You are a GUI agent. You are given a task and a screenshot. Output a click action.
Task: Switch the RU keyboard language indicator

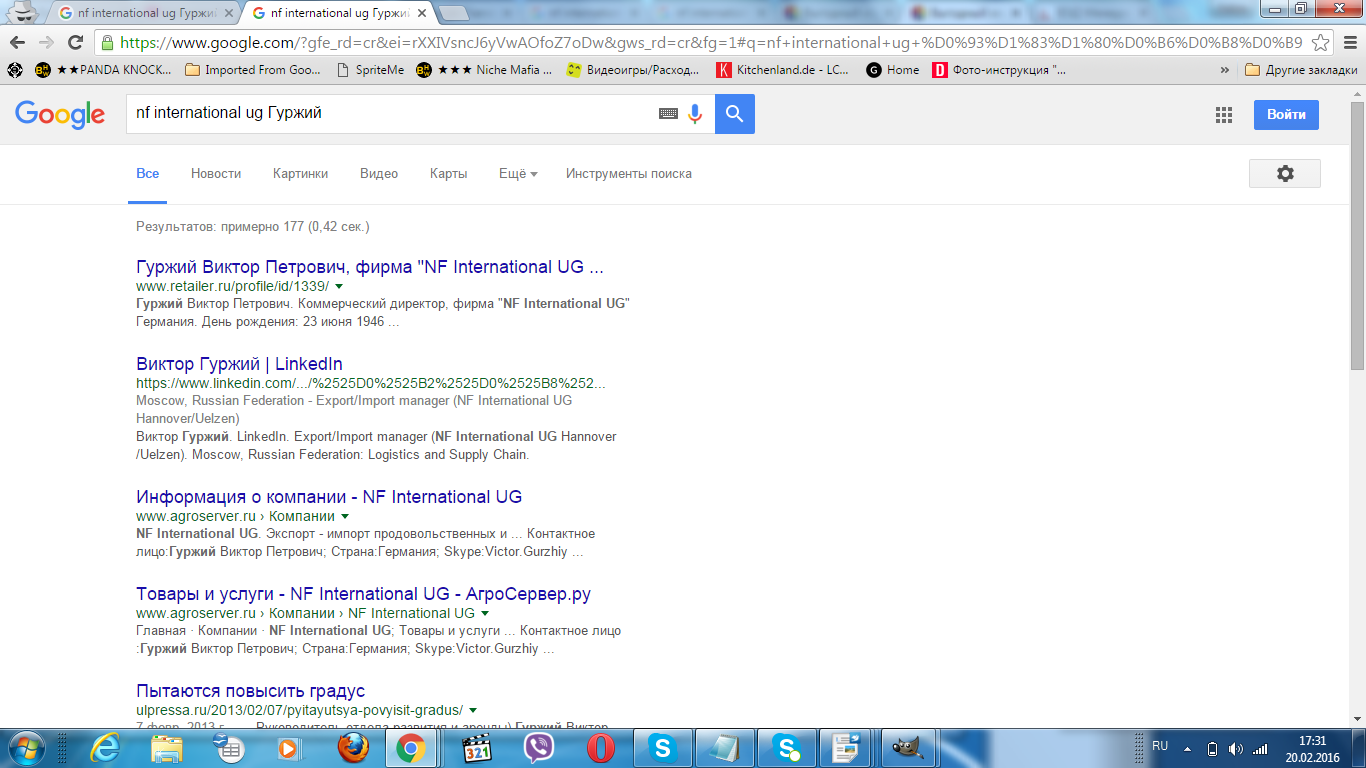[x=1160, y=746]
